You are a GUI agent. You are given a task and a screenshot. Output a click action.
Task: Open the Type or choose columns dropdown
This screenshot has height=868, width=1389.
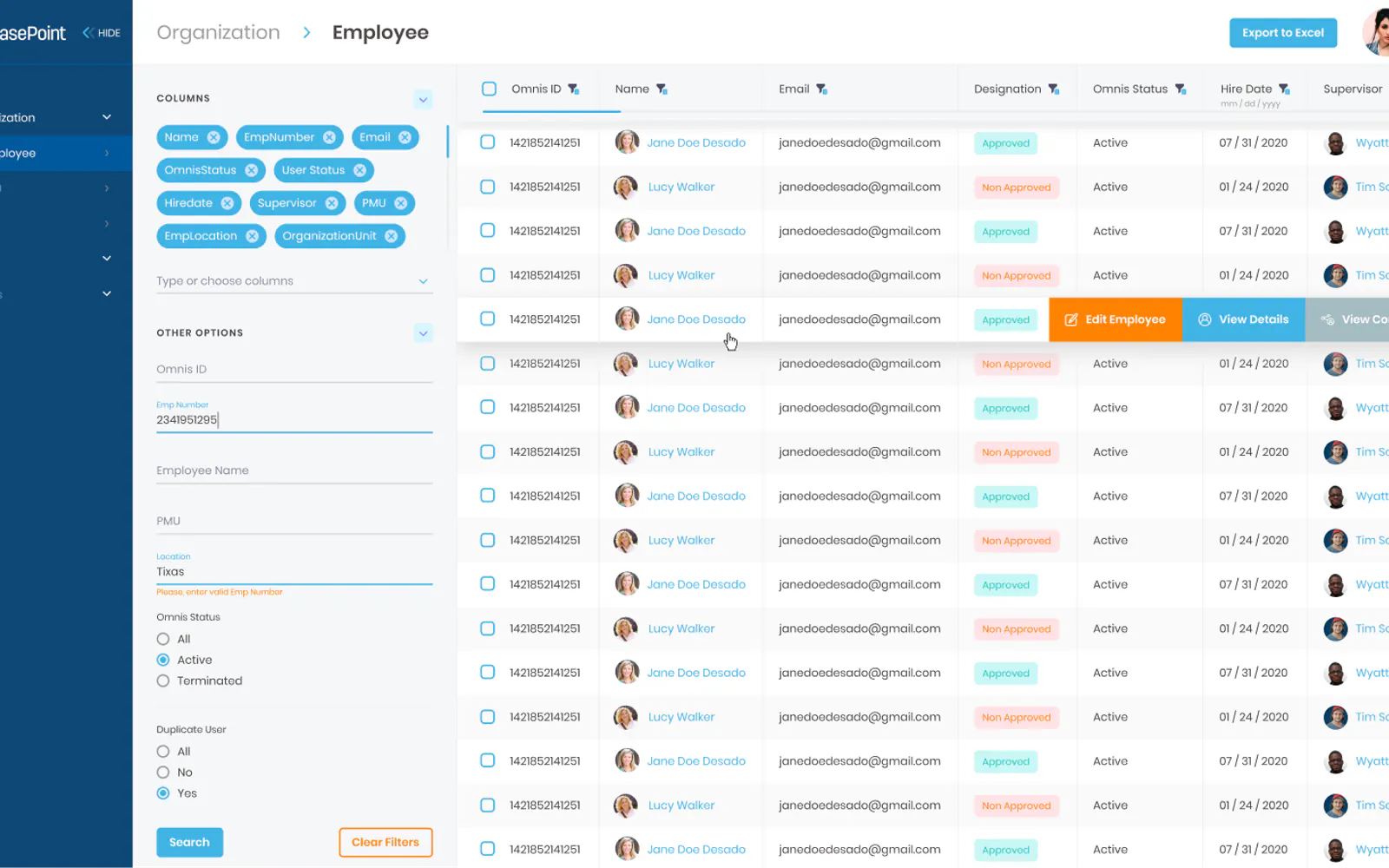pos(294,281)
